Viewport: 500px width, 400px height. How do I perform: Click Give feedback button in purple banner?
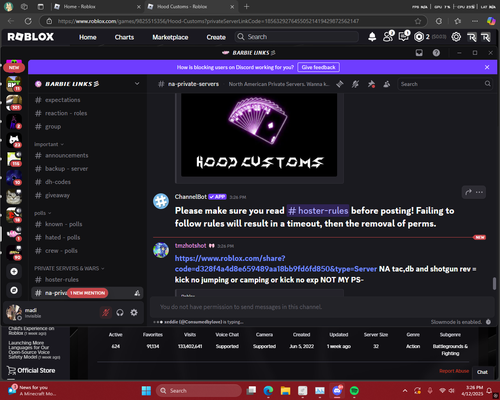318,67
